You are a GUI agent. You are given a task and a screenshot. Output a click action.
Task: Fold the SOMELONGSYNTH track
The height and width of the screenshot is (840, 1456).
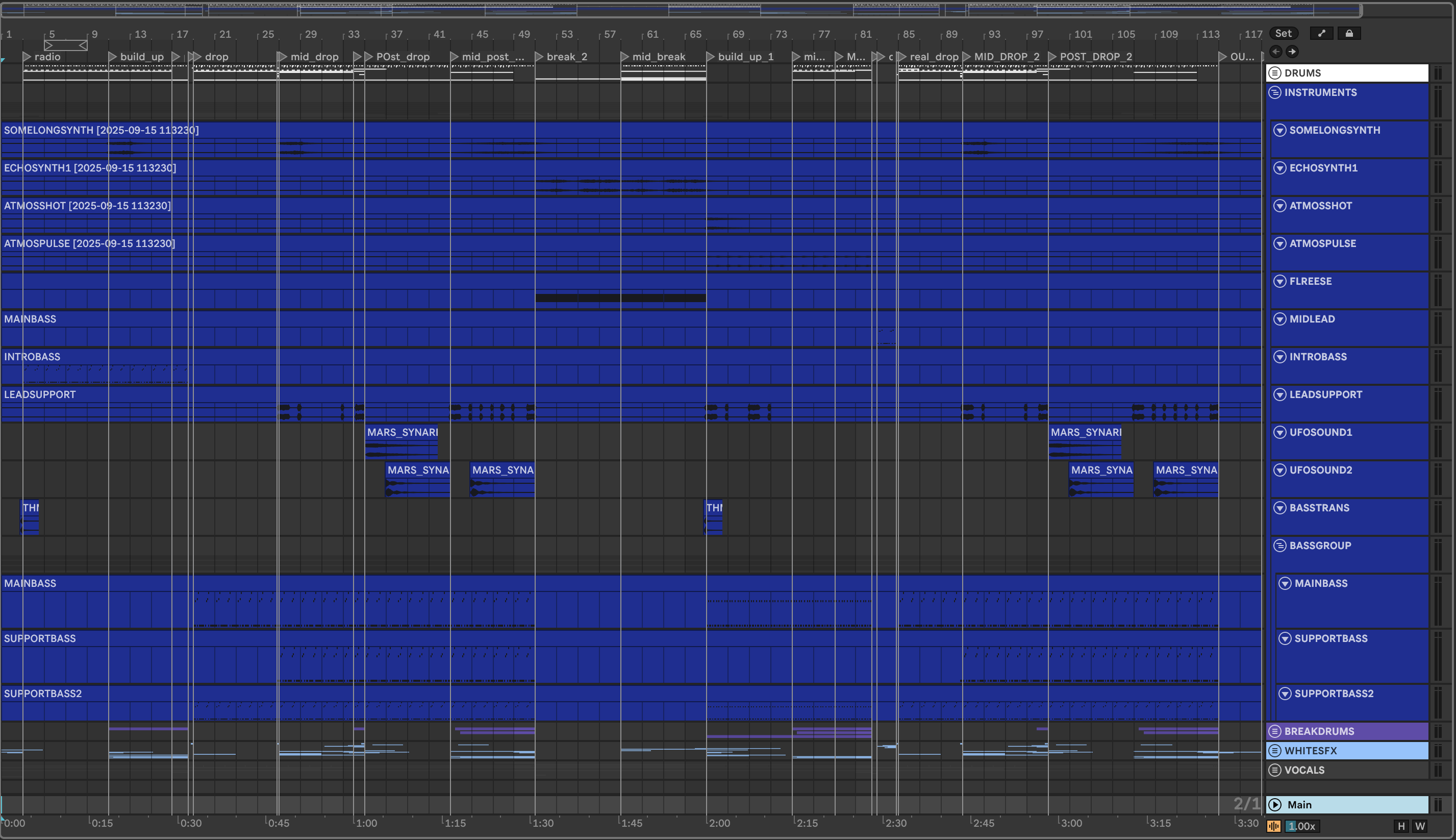coord(1279,130)
